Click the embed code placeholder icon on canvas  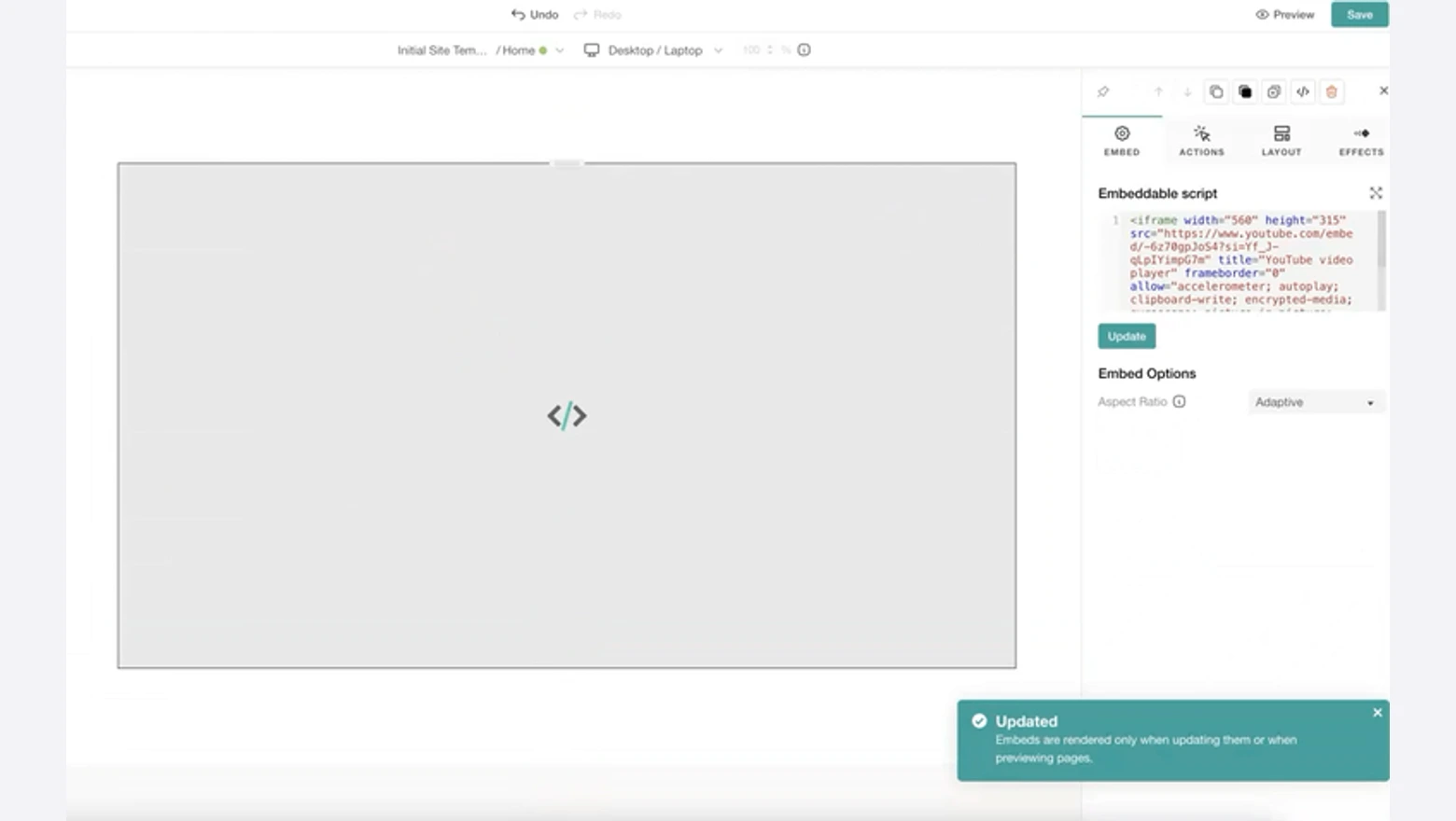[x=567, y=415]
